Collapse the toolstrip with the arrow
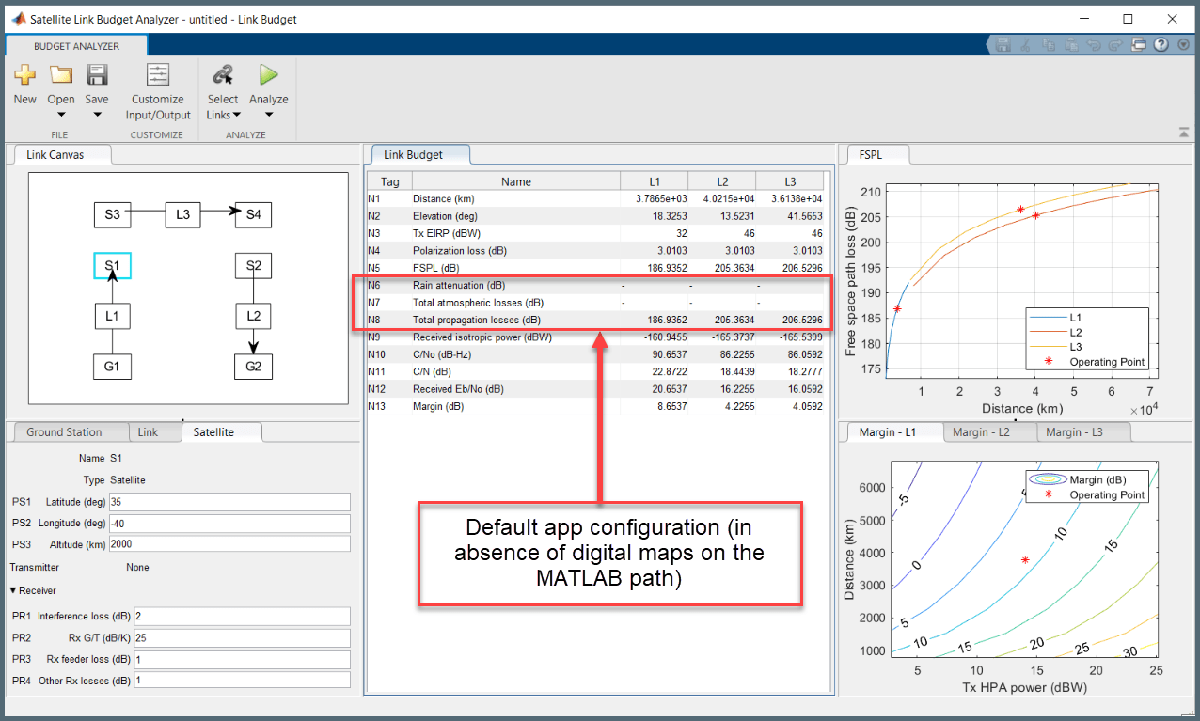The height and width of the screenshot is (721, 1200). click(x=1184, y=132)
